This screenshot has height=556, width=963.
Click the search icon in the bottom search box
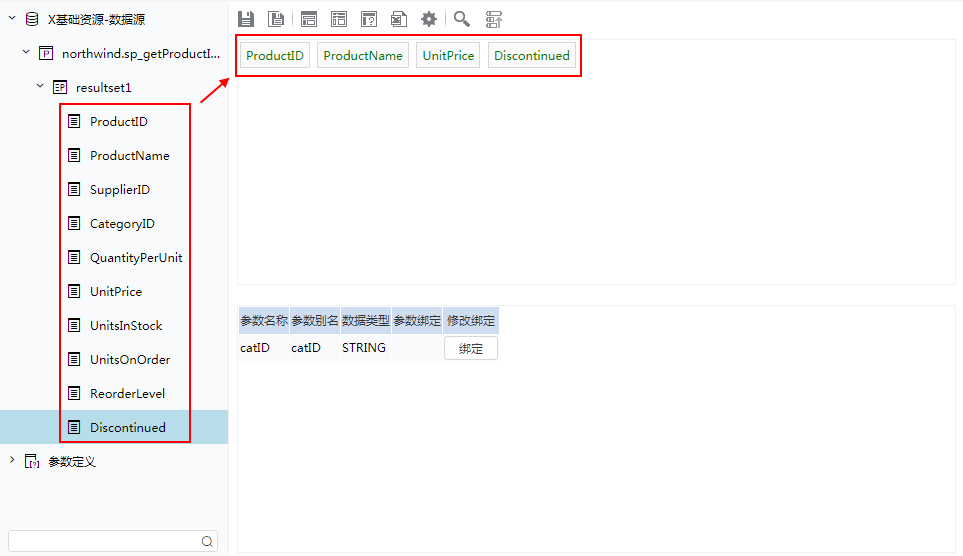coord(207,541)
